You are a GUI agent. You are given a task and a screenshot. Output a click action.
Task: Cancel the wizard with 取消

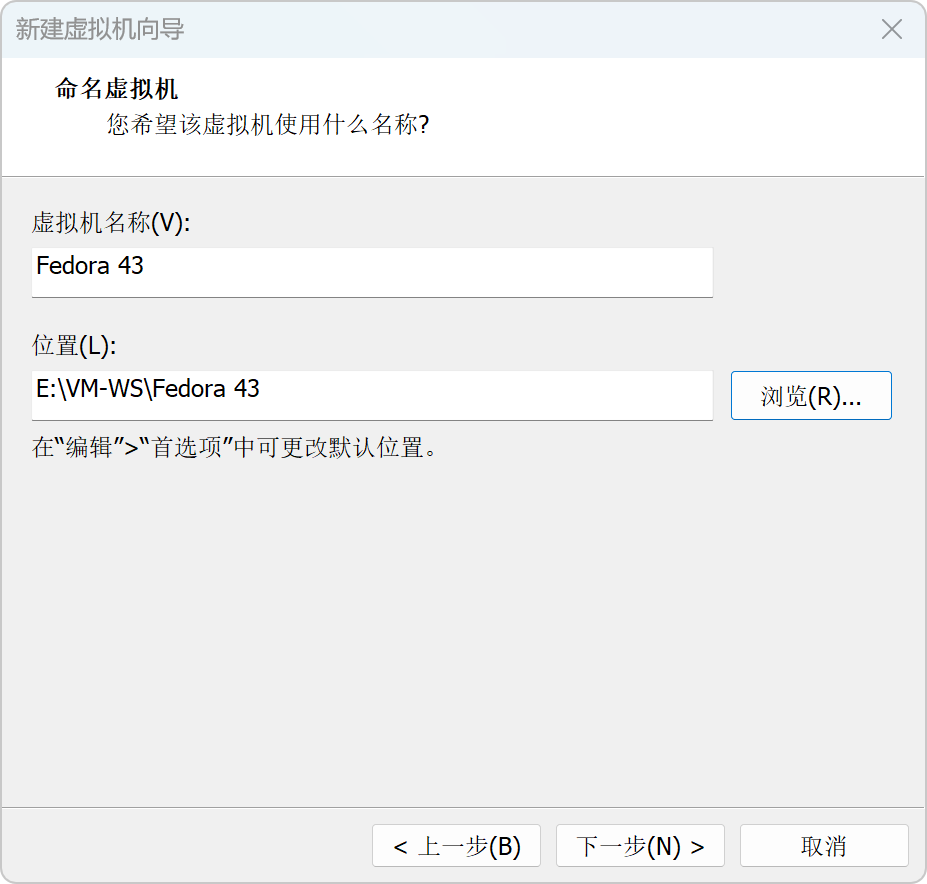coord(824,846)
